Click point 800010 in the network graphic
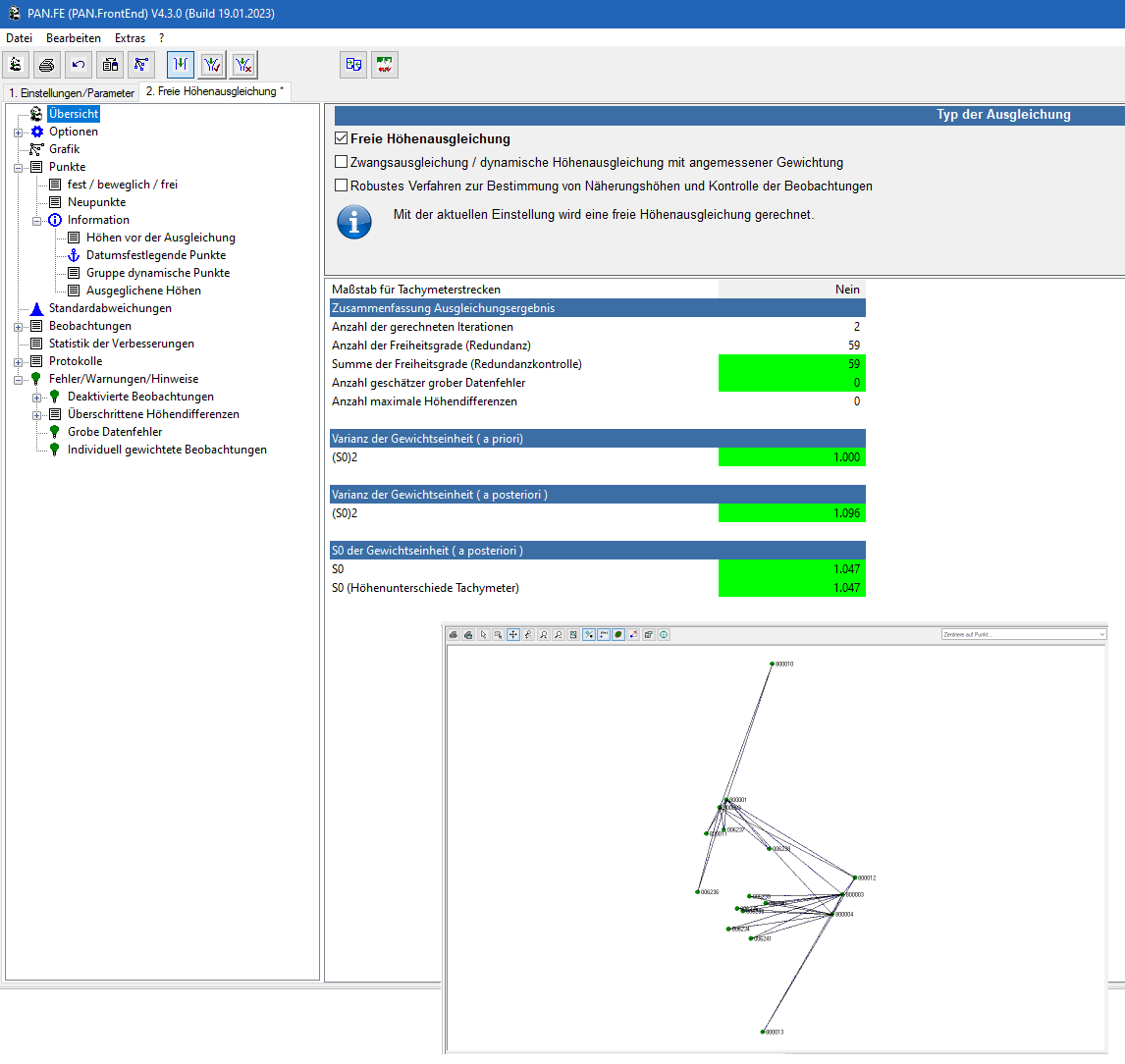This screenshot has width=1125, height=1064. pyautogui.click(x=773, y=665)
